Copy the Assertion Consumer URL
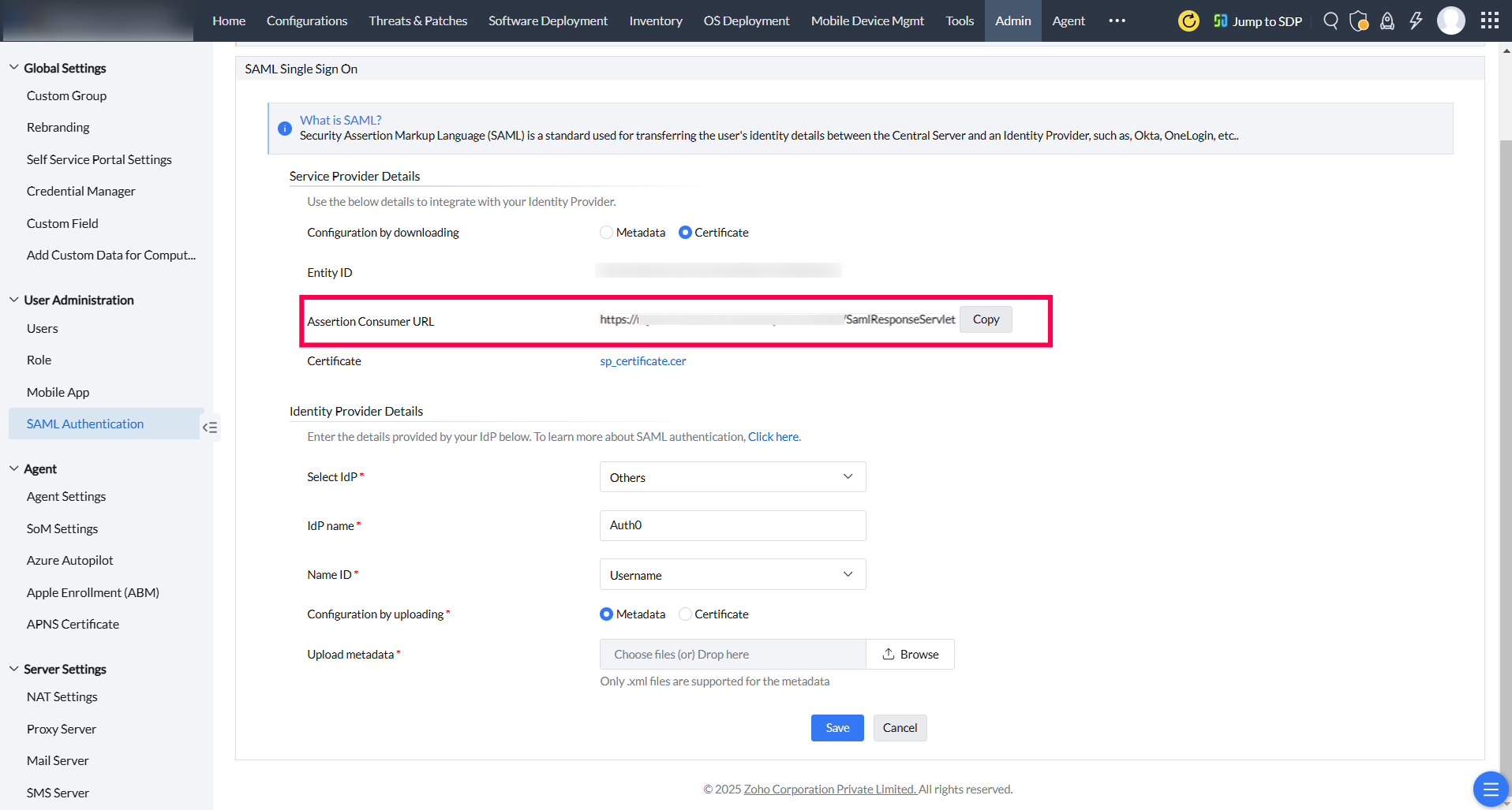The image size is (1512, 810). pyautogui.click(x=986, y=319)
